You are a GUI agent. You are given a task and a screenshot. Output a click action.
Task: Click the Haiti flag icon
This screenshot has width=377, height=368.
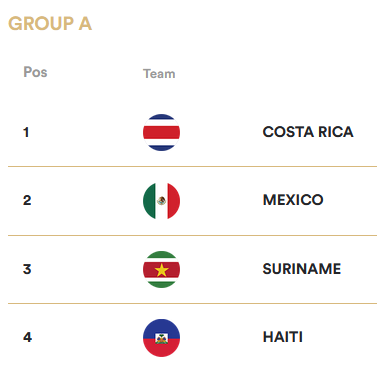pyautogui.click(x=161, y=338)
